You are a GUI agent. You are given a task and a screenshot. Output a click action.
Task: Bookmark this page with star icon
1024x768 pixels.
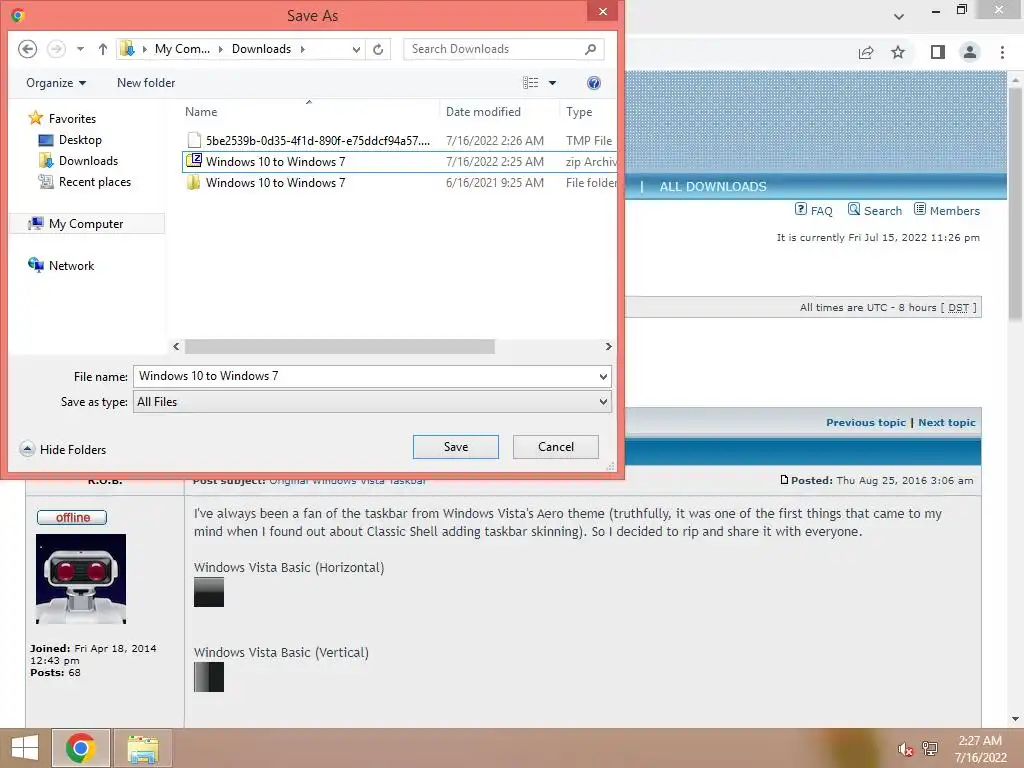pyautogui.click(x=898, y=52)
